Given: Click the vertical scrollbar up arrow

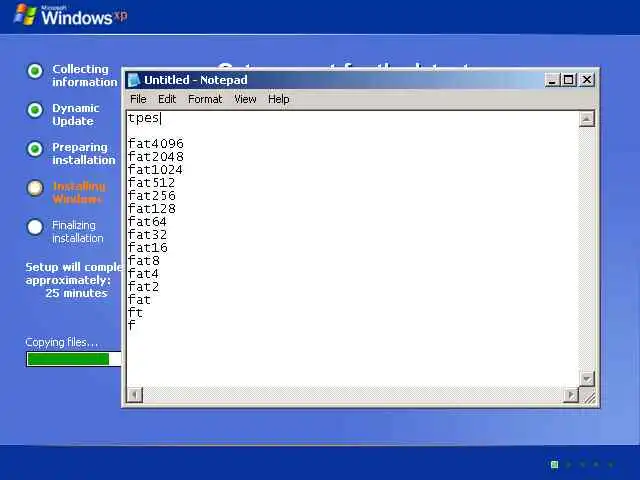Looking at the screenshot, I should pyautogui.click(x=587, y=119).
